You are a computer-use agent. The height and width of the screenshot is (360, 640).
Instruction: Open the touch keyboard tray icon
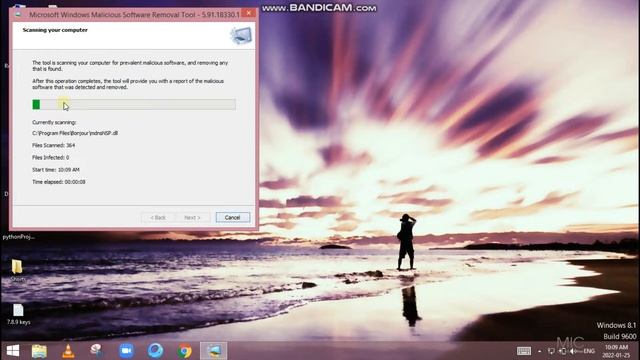tap(524, 351)
